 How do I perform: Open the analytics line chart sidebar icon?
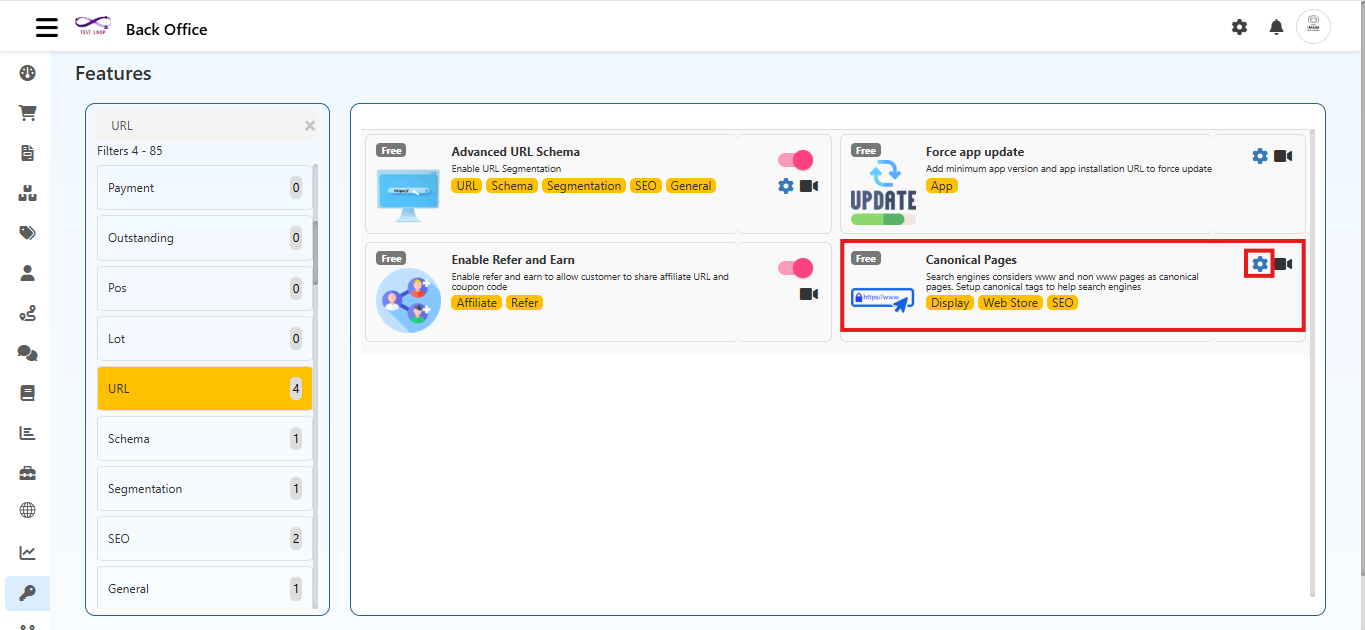pyautogui.click(x=27, y=552)
